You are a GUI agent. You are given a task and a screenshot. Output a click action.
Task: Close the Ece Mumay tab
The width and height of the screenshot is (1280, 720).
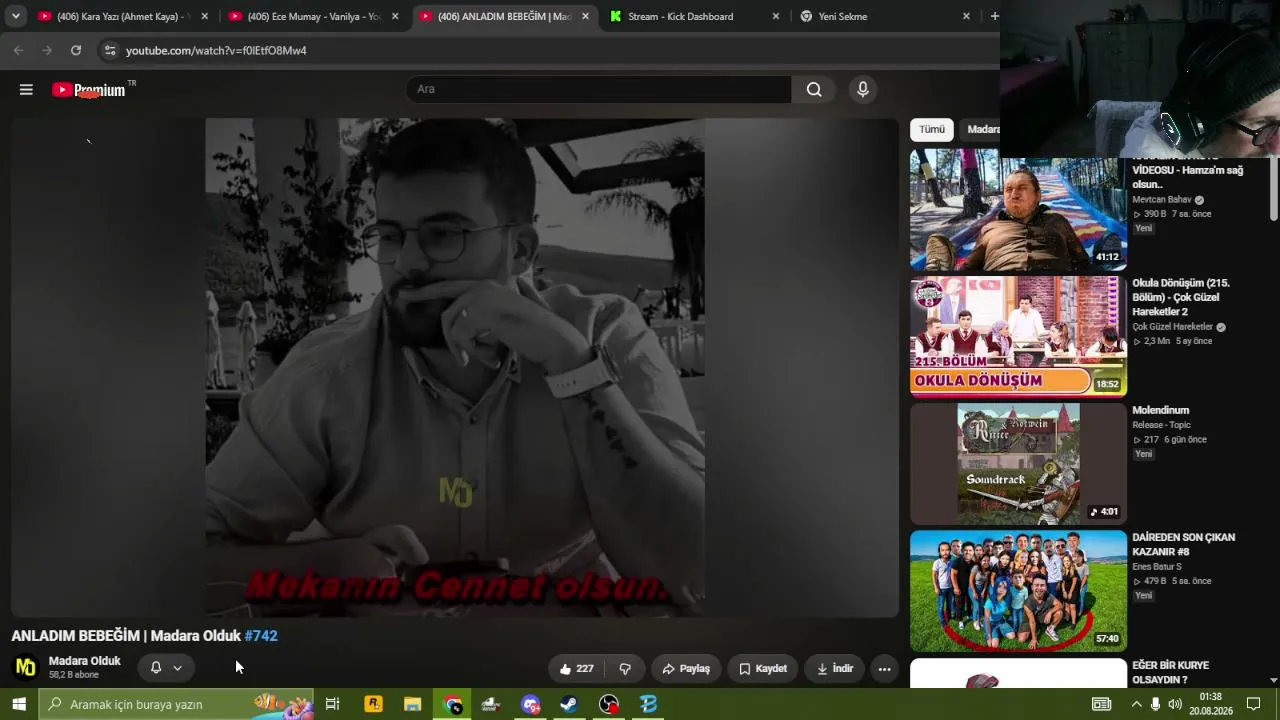click(395, 16)
